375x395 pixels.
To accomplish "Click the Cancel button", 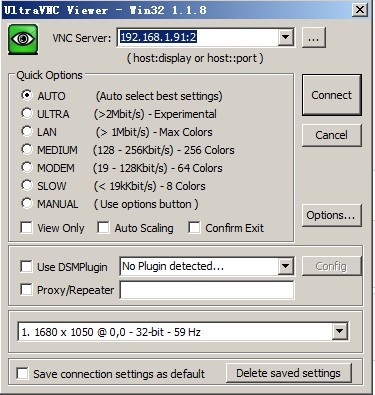I will pos(332,135).
